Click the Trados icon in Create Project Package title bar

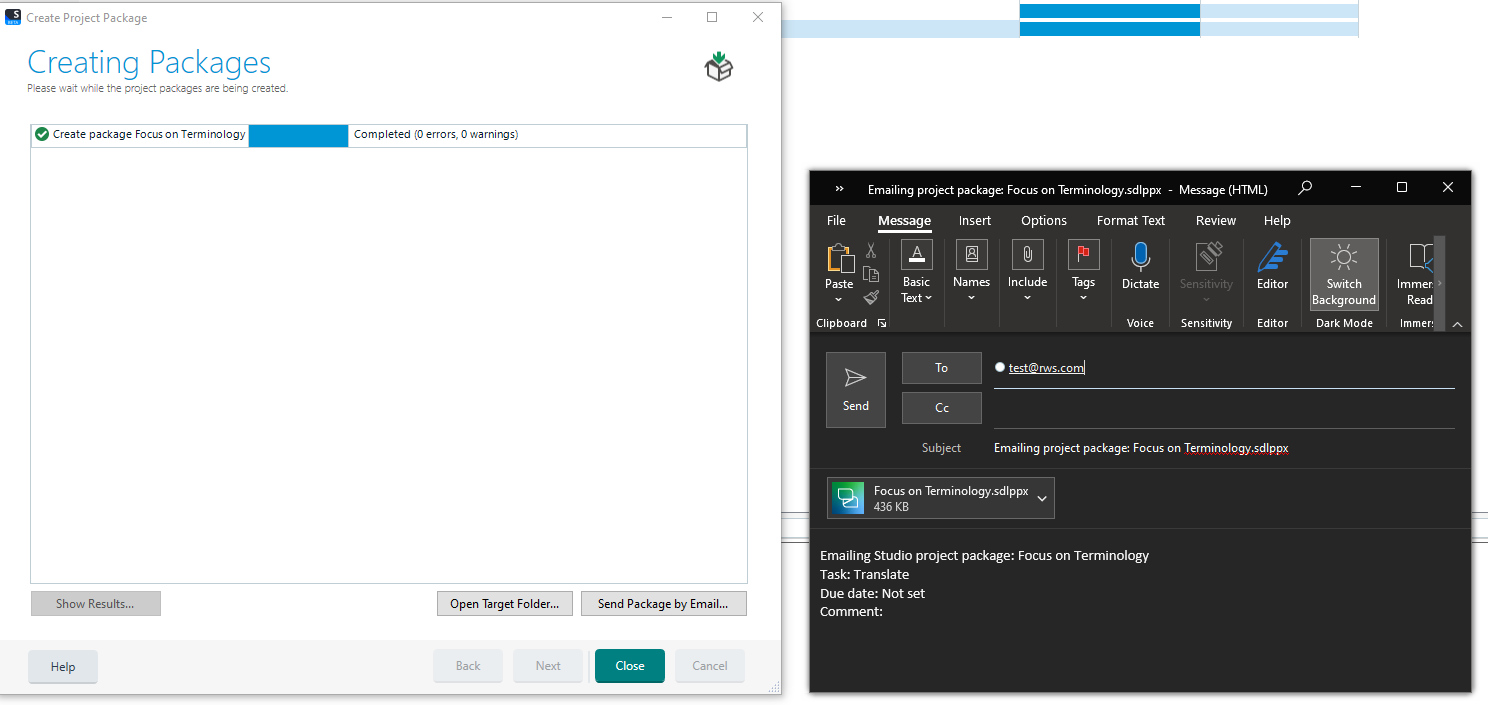pyautogui.click(x=13, y=17)
